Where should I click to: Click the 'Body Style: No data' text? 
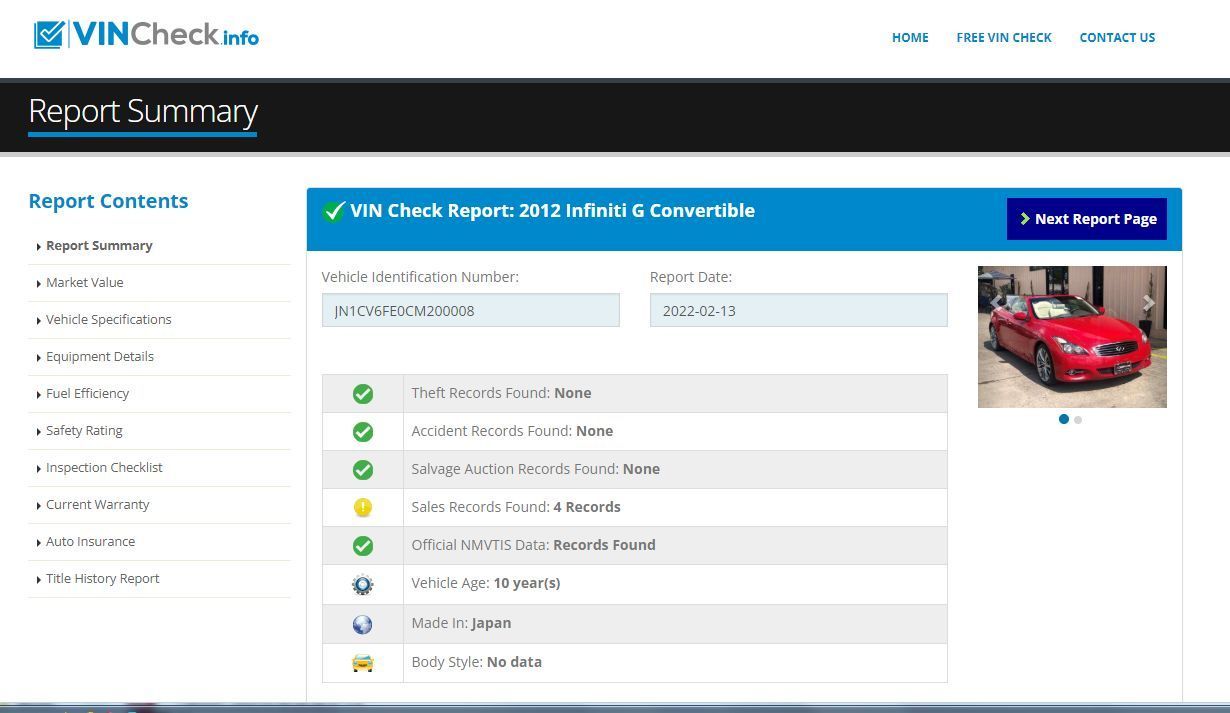tap(476, 662)
